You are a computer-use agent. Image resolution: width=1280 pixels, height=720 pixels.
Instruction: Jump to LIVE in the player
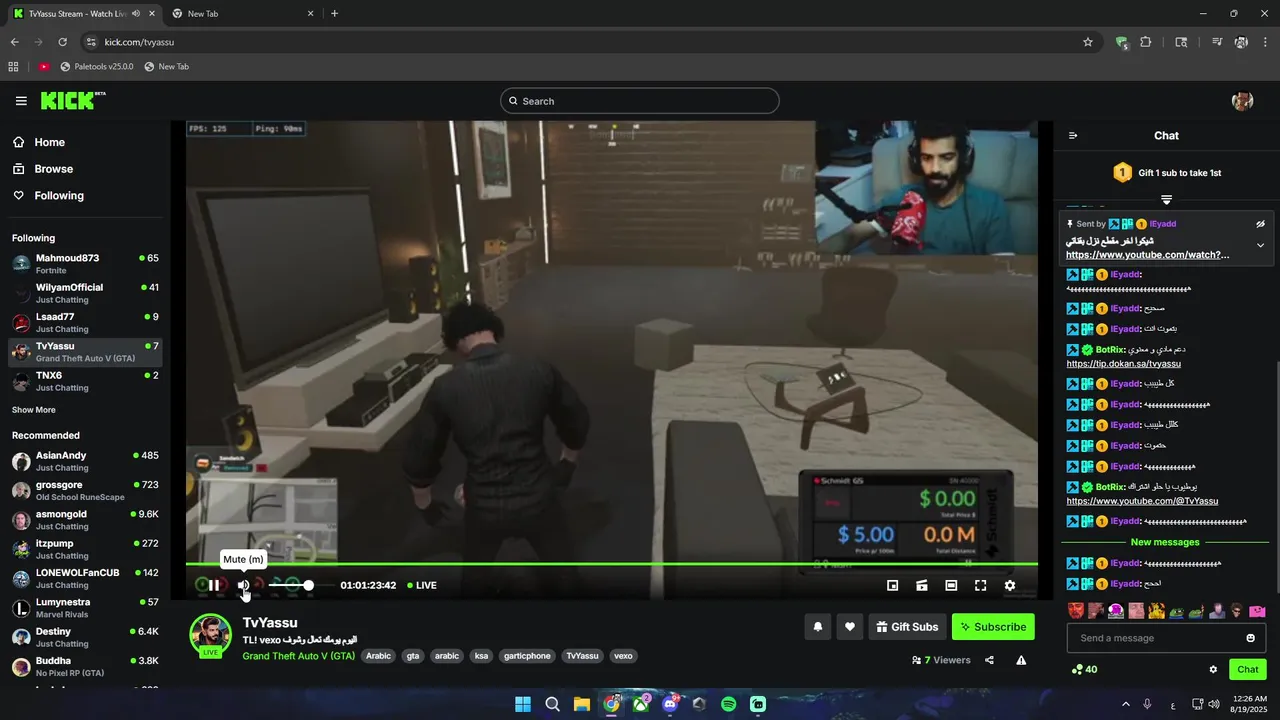(x=422, y=585)
